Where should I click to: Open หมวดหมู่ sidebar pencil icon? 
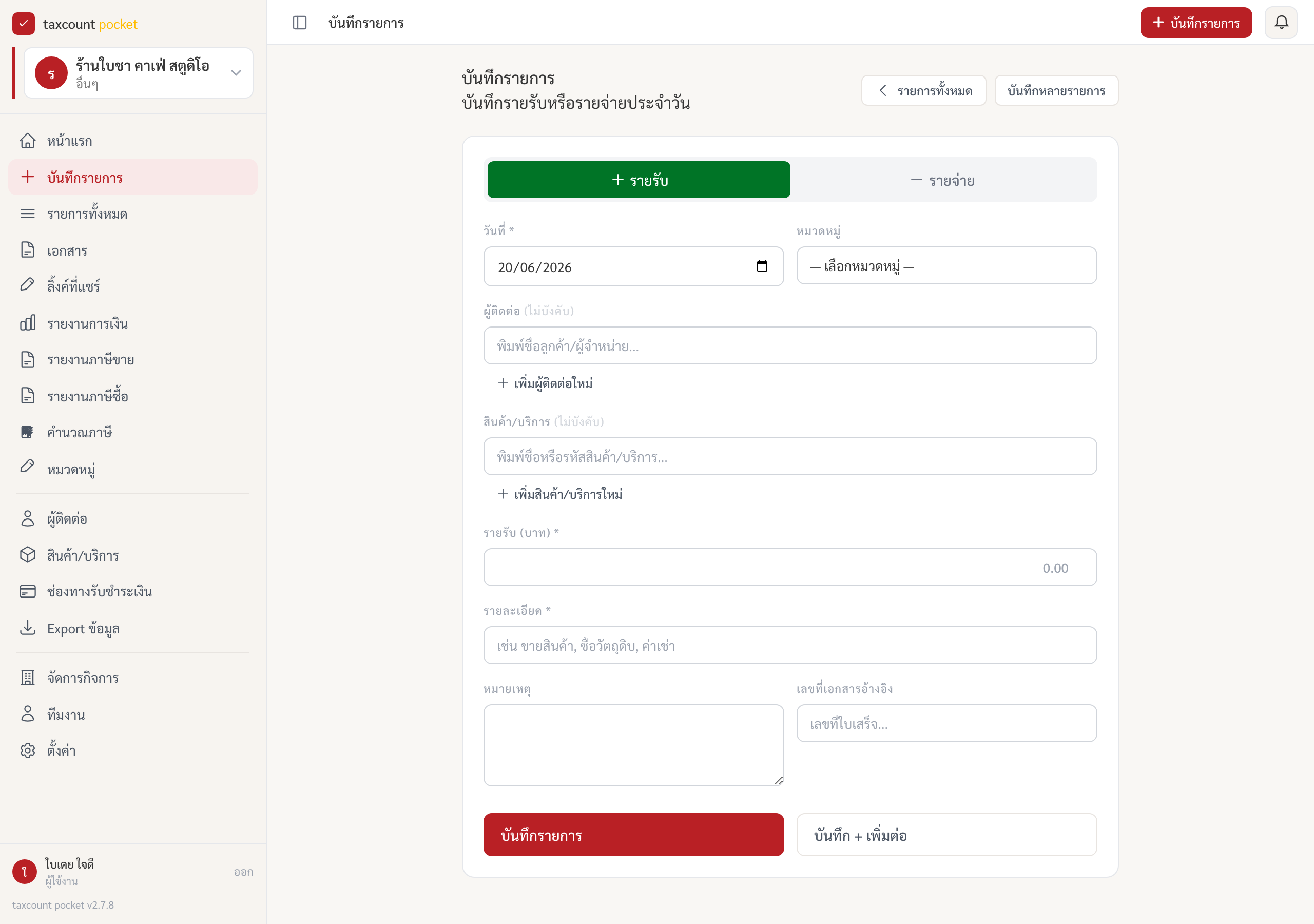click(x=28, y=467)
